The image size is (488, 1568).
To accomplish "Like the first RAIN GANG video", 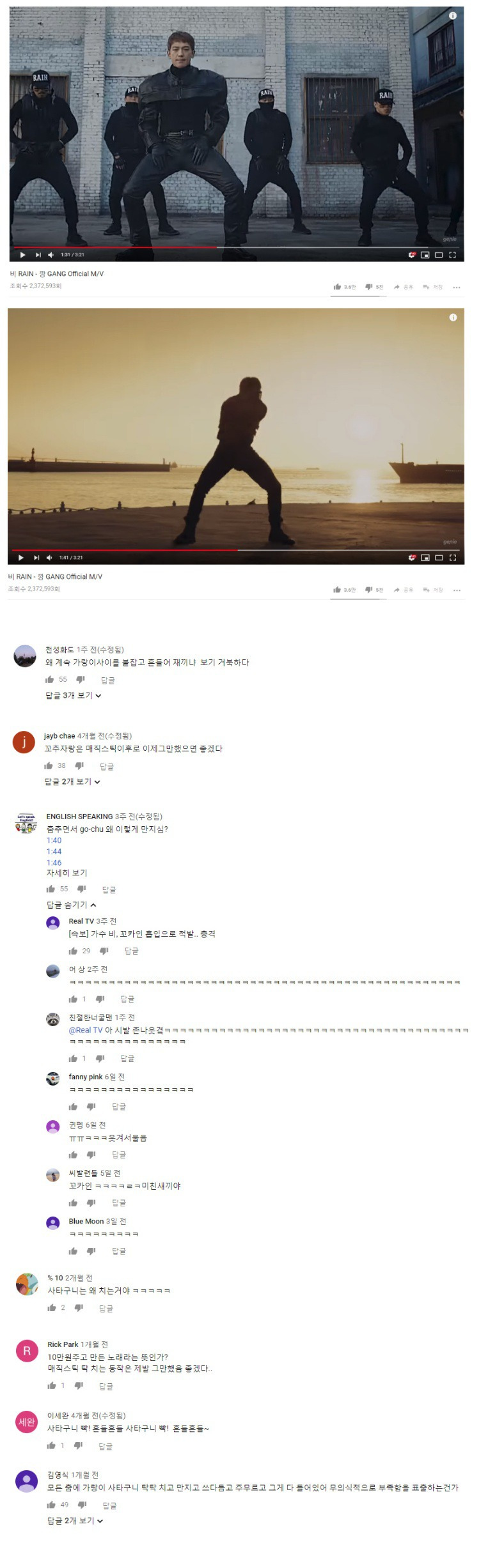I will pos(337,287).
